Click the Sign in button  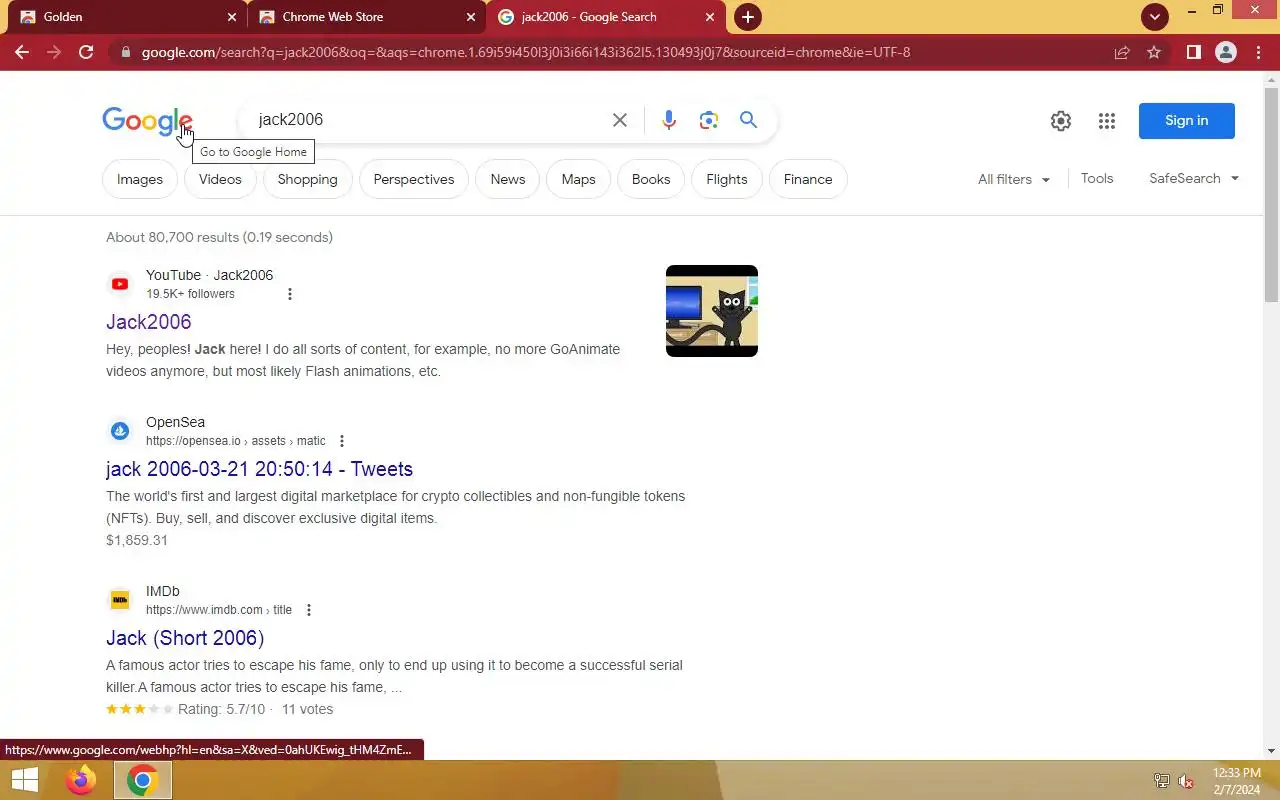coord(1187,121)
